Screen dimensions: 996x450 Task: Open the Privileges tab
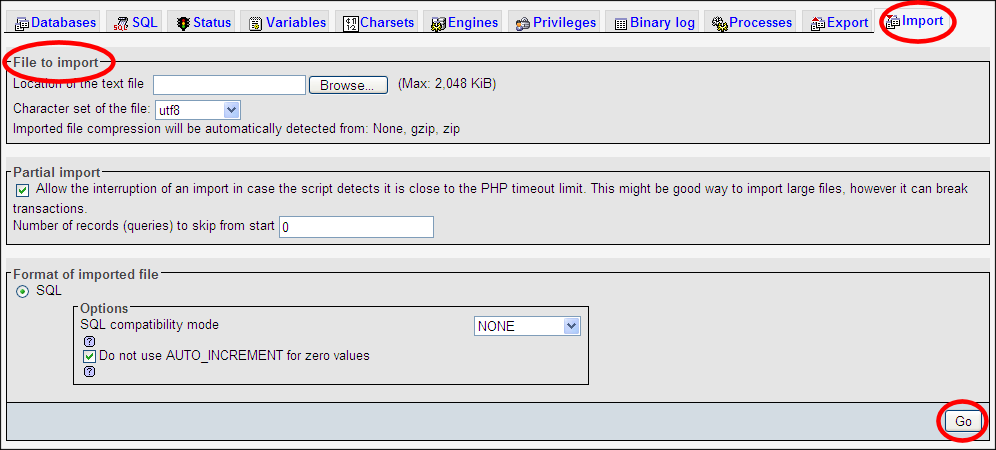(x=556, y=22)
